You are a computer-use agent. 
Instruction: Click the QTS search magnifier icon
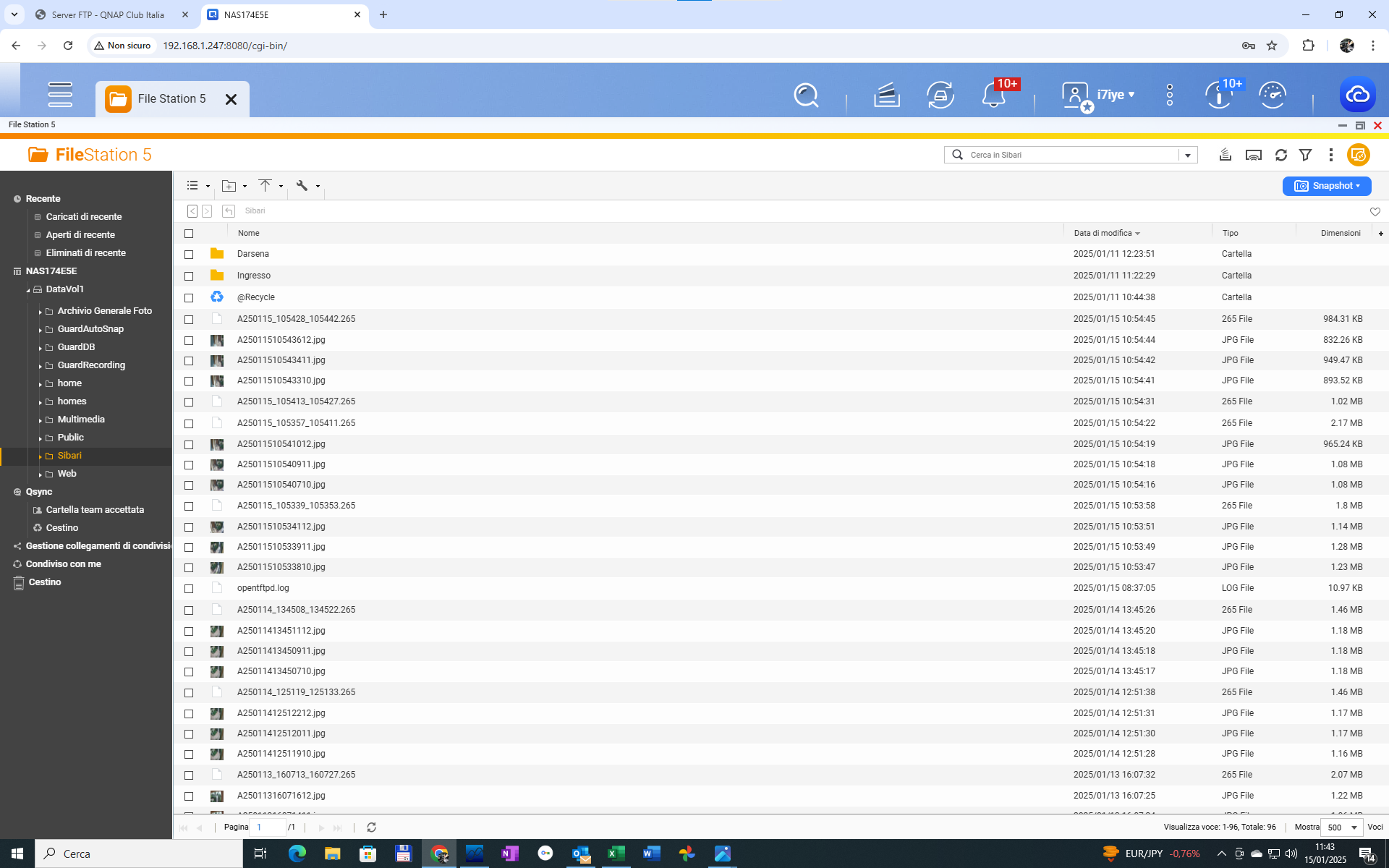pyautogui.click(x=806, y=95)
